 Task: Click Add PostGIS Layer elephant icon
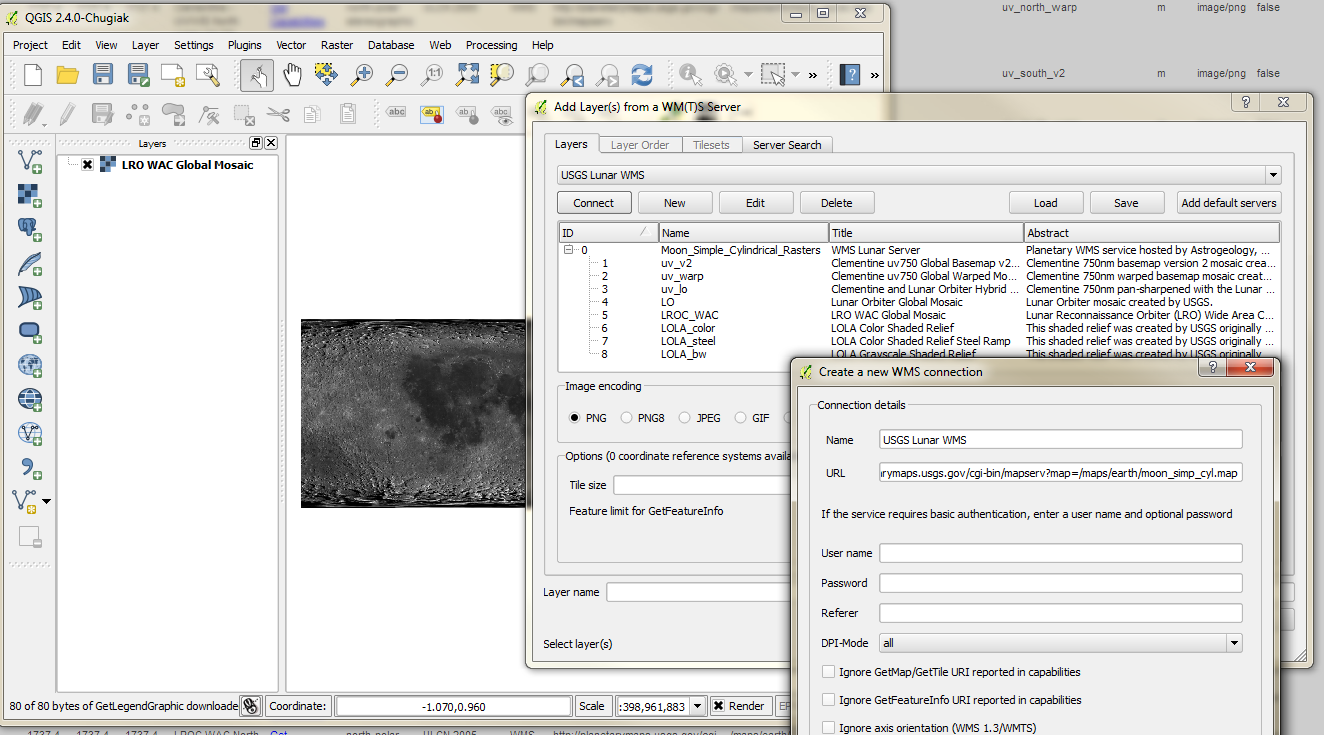(30, 229)
